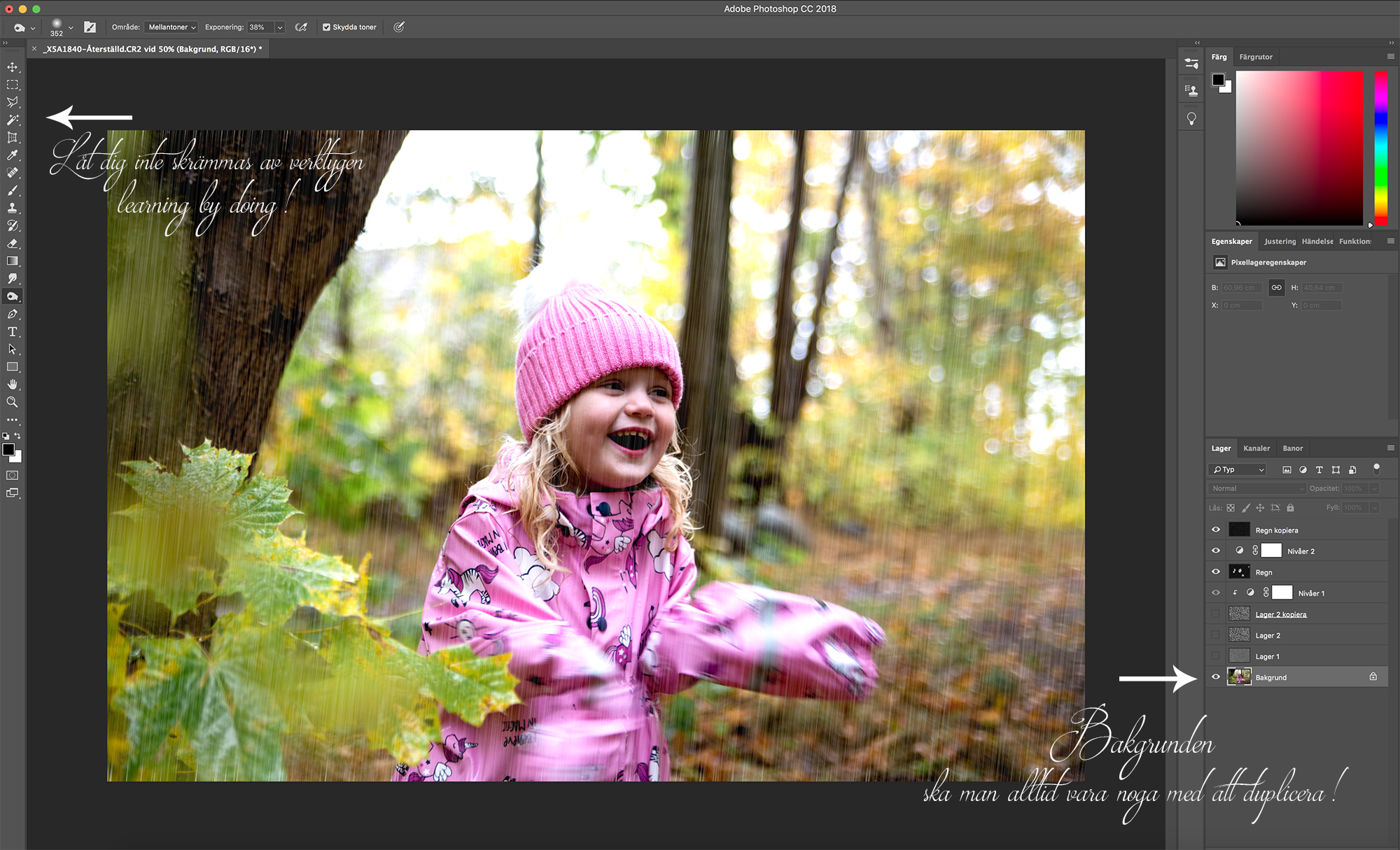Open the Edit Toolbar three-dots menu

click(x=13, y=420)
